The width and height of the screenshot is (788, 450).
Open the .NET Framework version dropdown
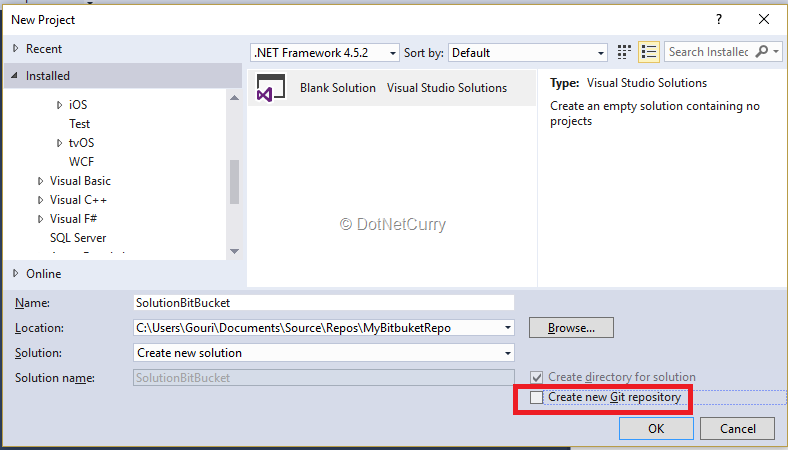(x=392, y=53)
